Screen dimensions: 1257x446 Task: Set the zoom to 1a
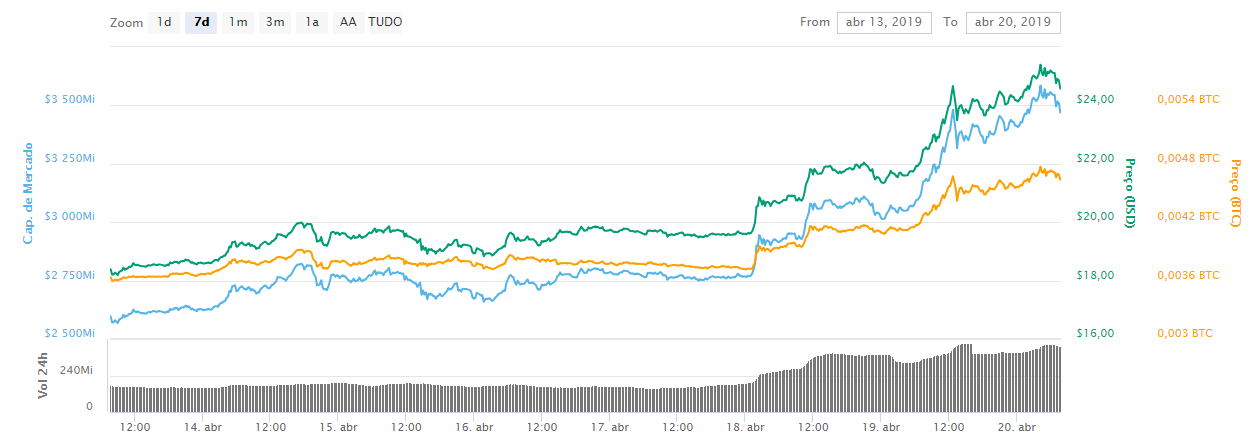(x=312, y=22)
